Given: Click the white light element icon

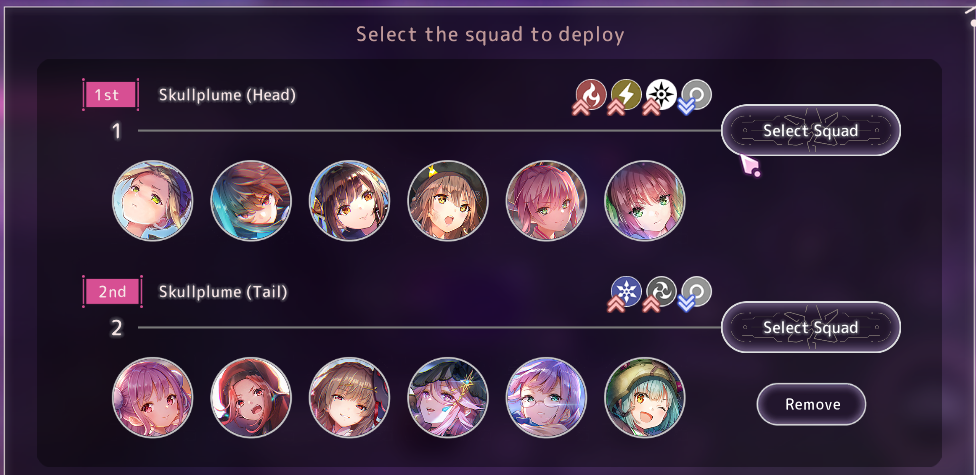Looking at the screenshot, I should (x=661, y=95).
